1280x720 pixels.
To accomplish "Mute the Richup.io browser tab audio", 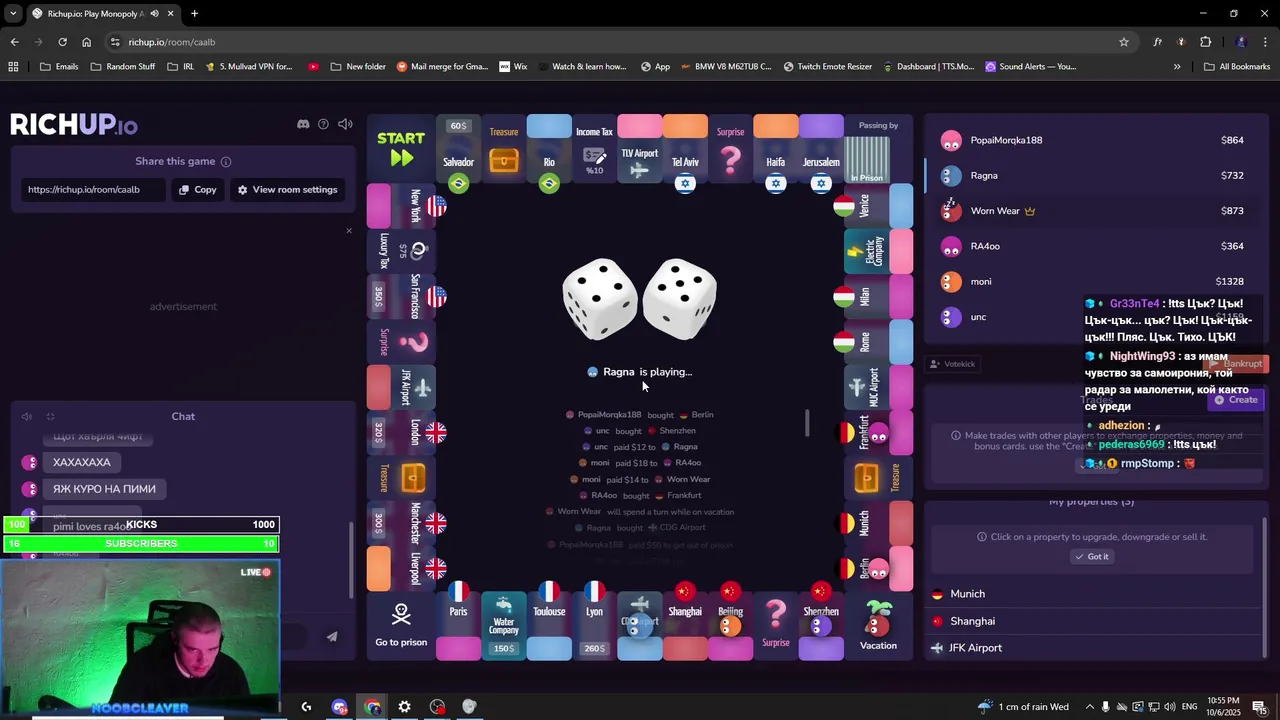I will click(x=154, y=14).
